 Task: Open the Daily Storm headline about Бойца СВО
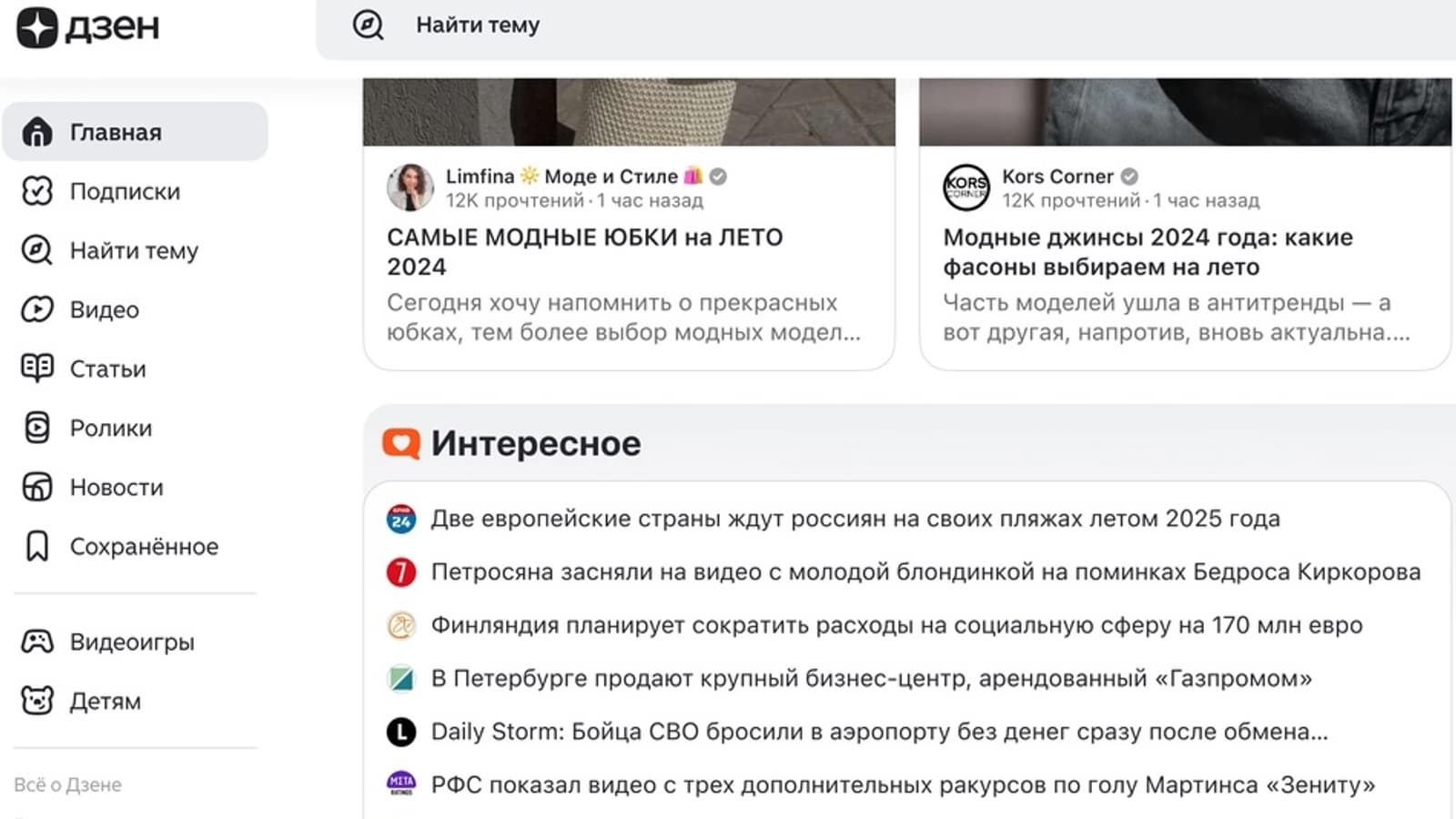(x=879, y=732)
